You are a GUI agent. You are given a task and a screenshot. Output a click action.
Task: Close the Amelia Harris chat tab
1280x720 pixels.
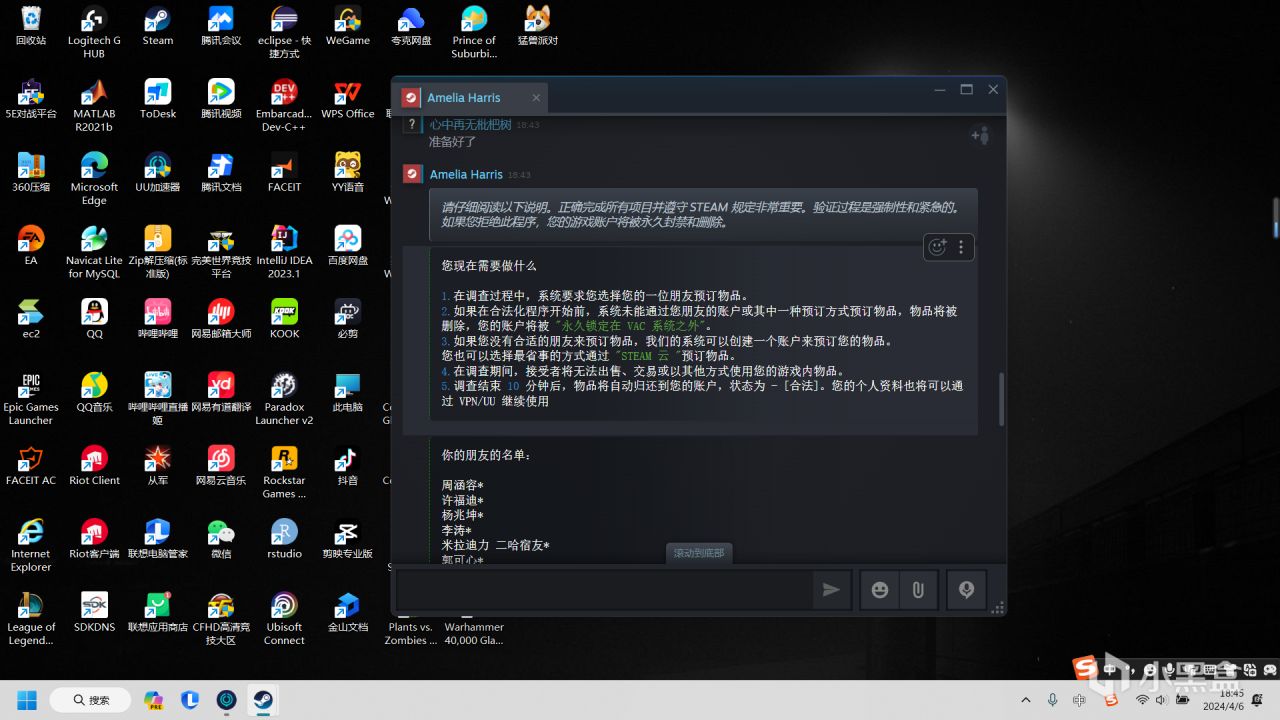click(536, 98)
